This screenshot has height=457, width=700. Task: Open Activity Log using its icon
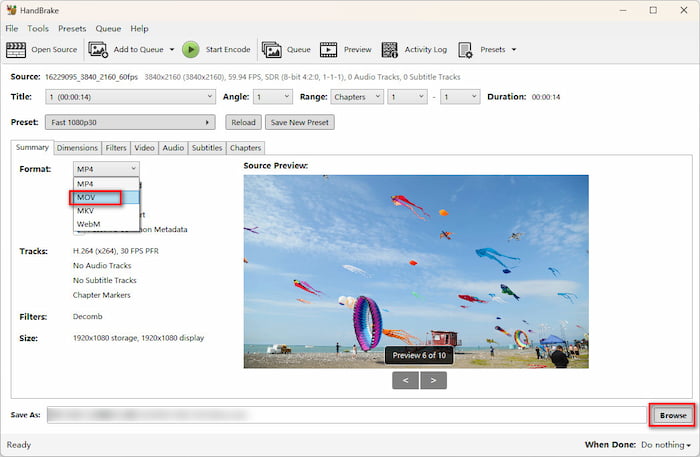pos(389,50)
